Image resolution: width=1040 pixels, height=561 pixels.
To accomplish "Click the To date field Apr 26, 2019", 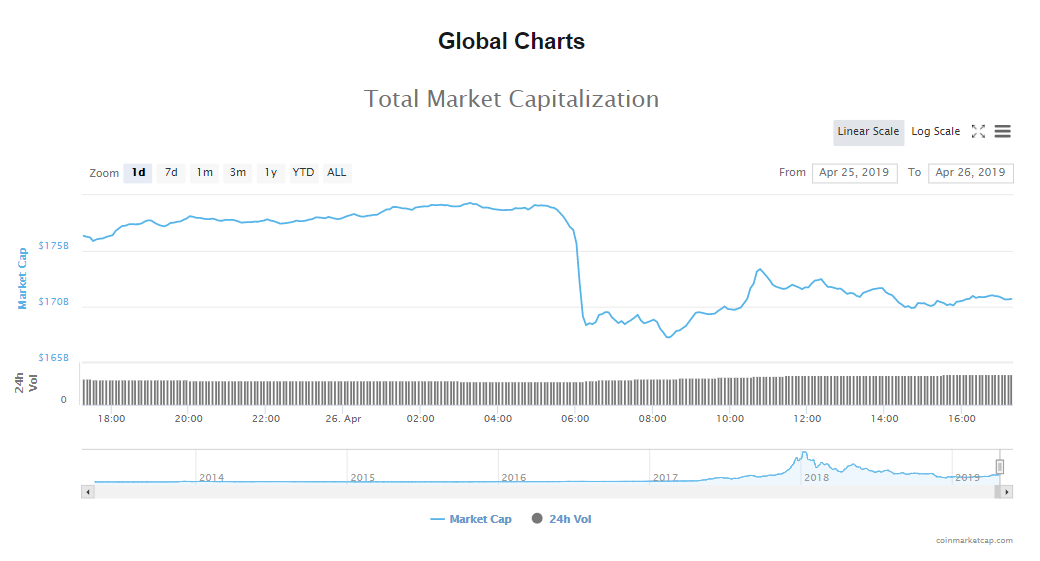I will click(970, 173).
